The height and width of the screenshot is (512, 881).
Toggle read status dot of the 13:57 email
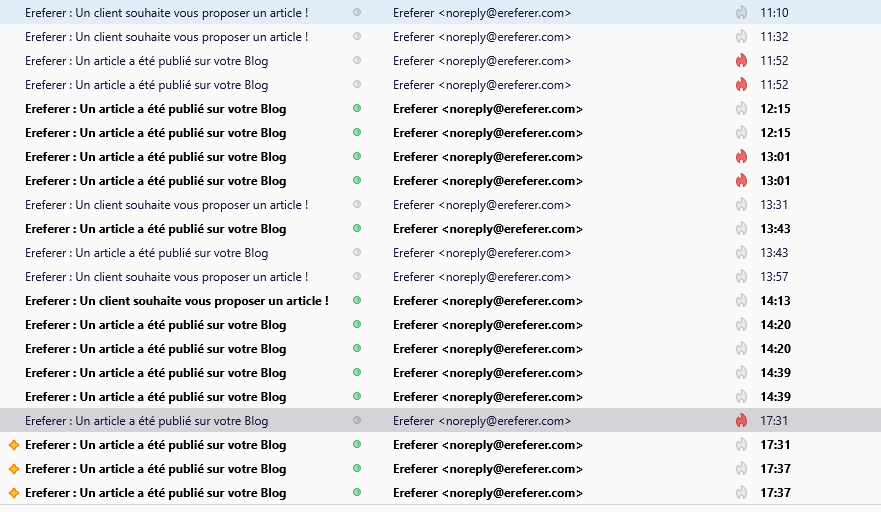click(357, 277)
